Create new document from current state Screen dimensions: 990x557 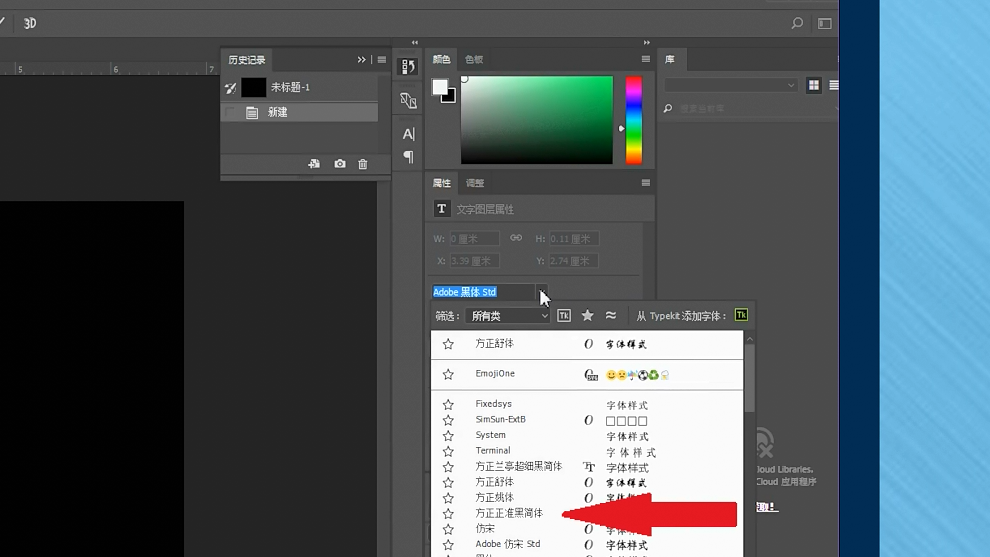tap(314, 164)
